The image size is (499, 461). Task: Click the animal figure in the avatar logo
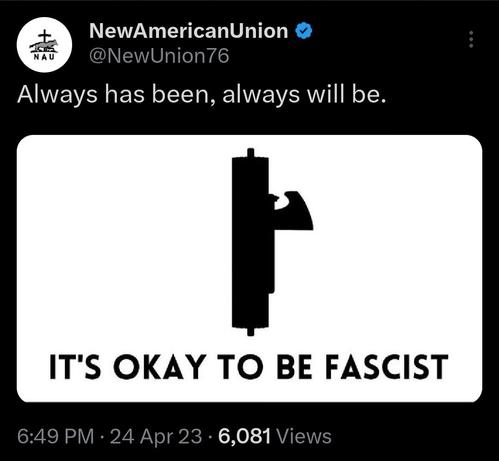pos(44,47)
